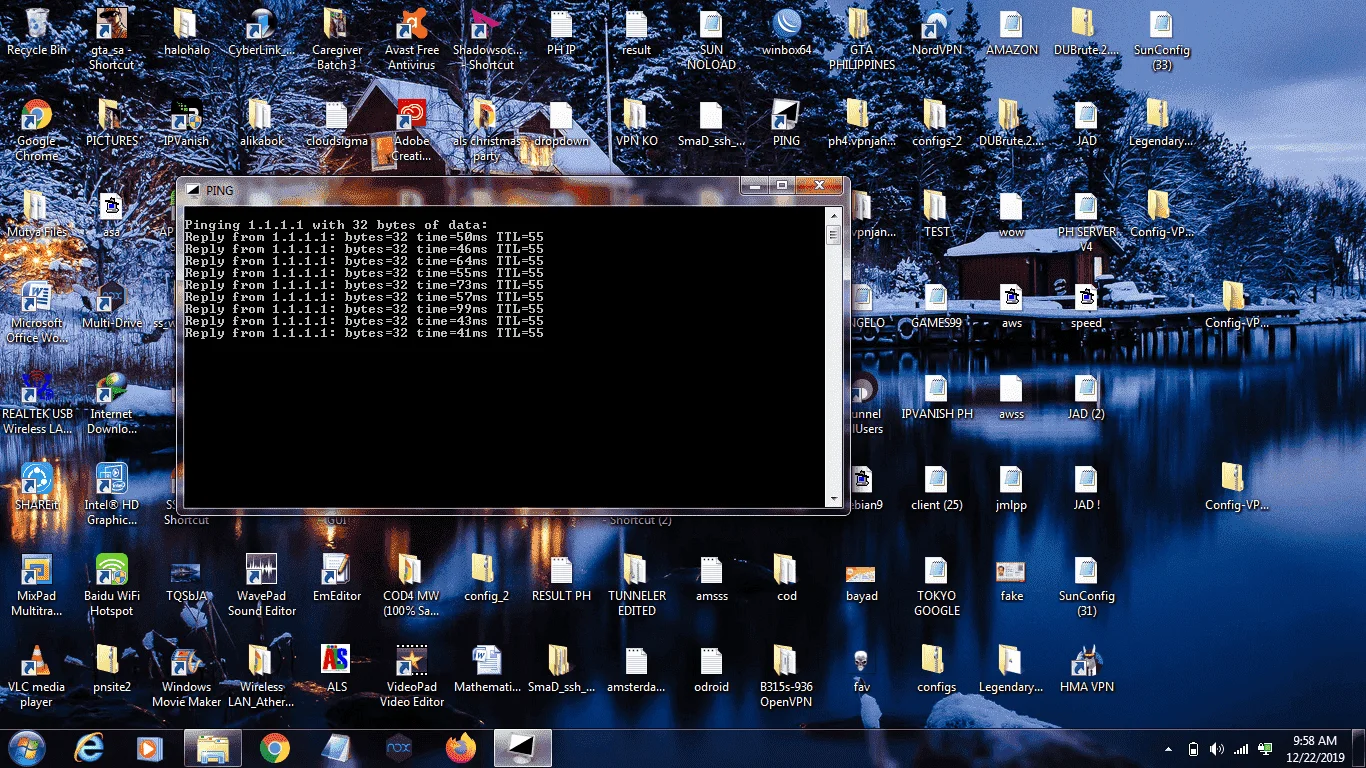Screen dimensions: 1366x768
Task: Open the speed desktop icon
Action: pyautogui.click(x=1087, y=306)
